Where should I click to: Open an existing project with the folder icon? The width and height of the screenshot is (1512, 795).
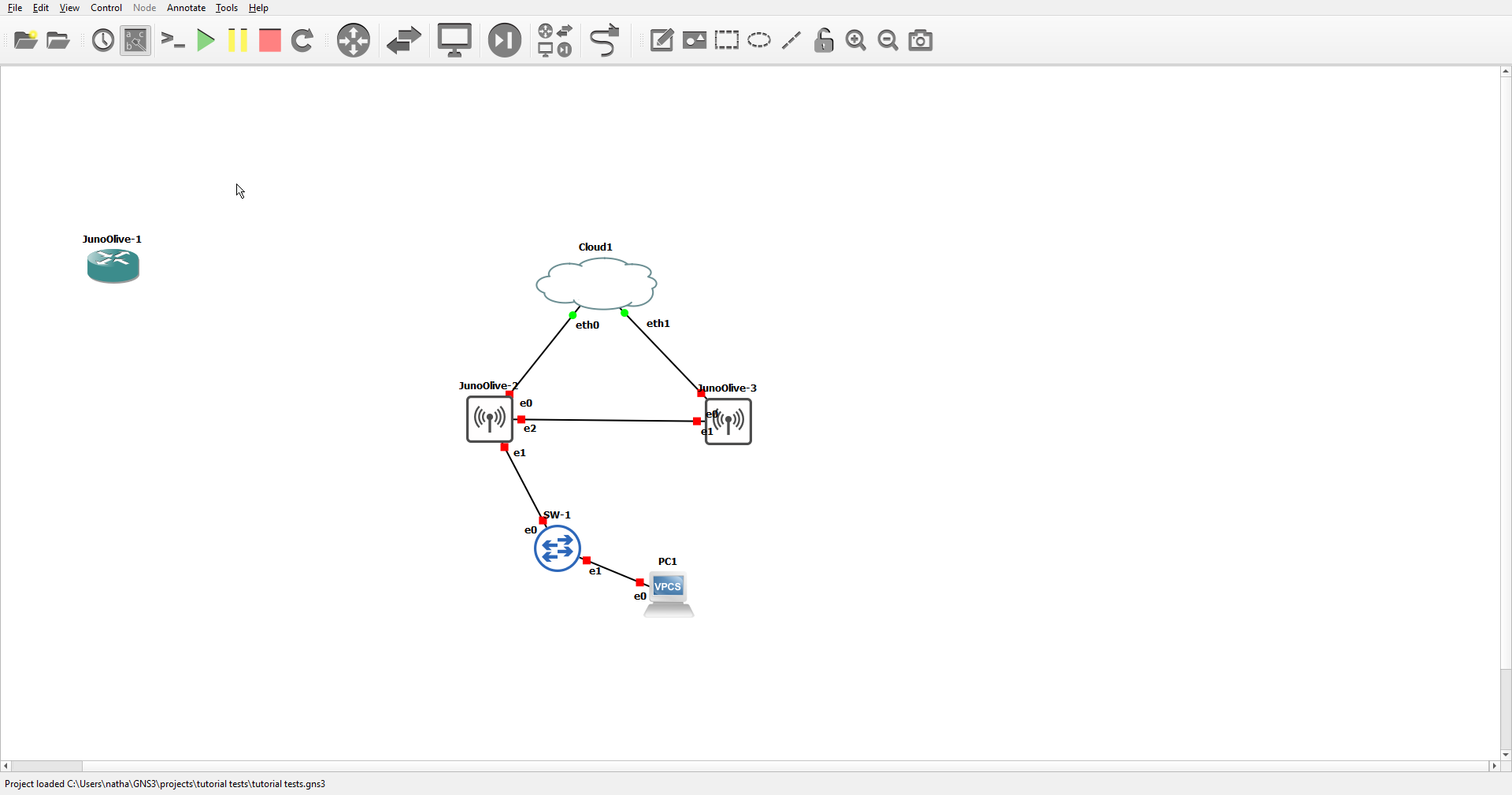coord(57,40)
